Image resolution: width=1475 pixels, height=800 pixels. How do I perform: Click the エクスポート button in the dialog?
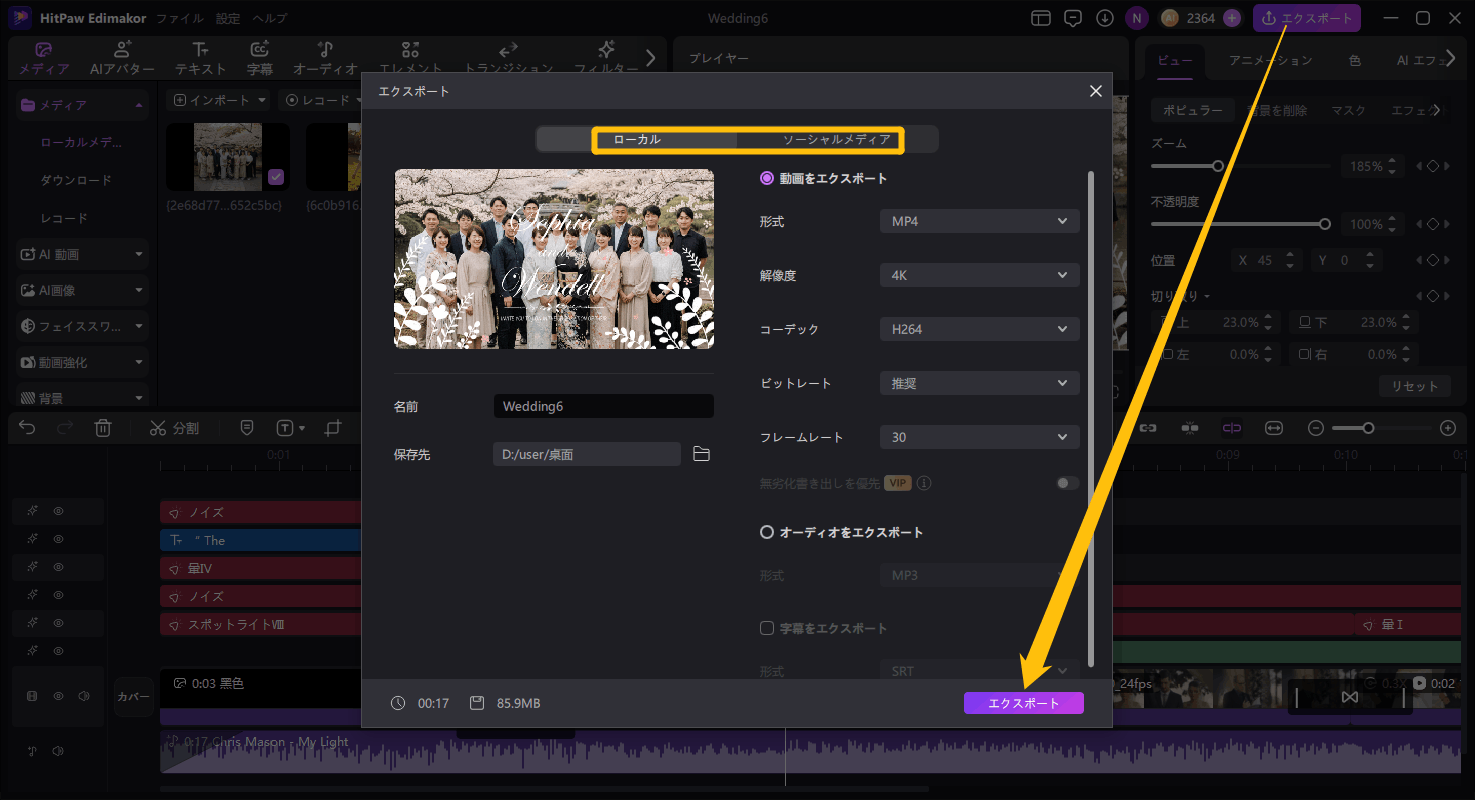click(x=1023, y=702)
